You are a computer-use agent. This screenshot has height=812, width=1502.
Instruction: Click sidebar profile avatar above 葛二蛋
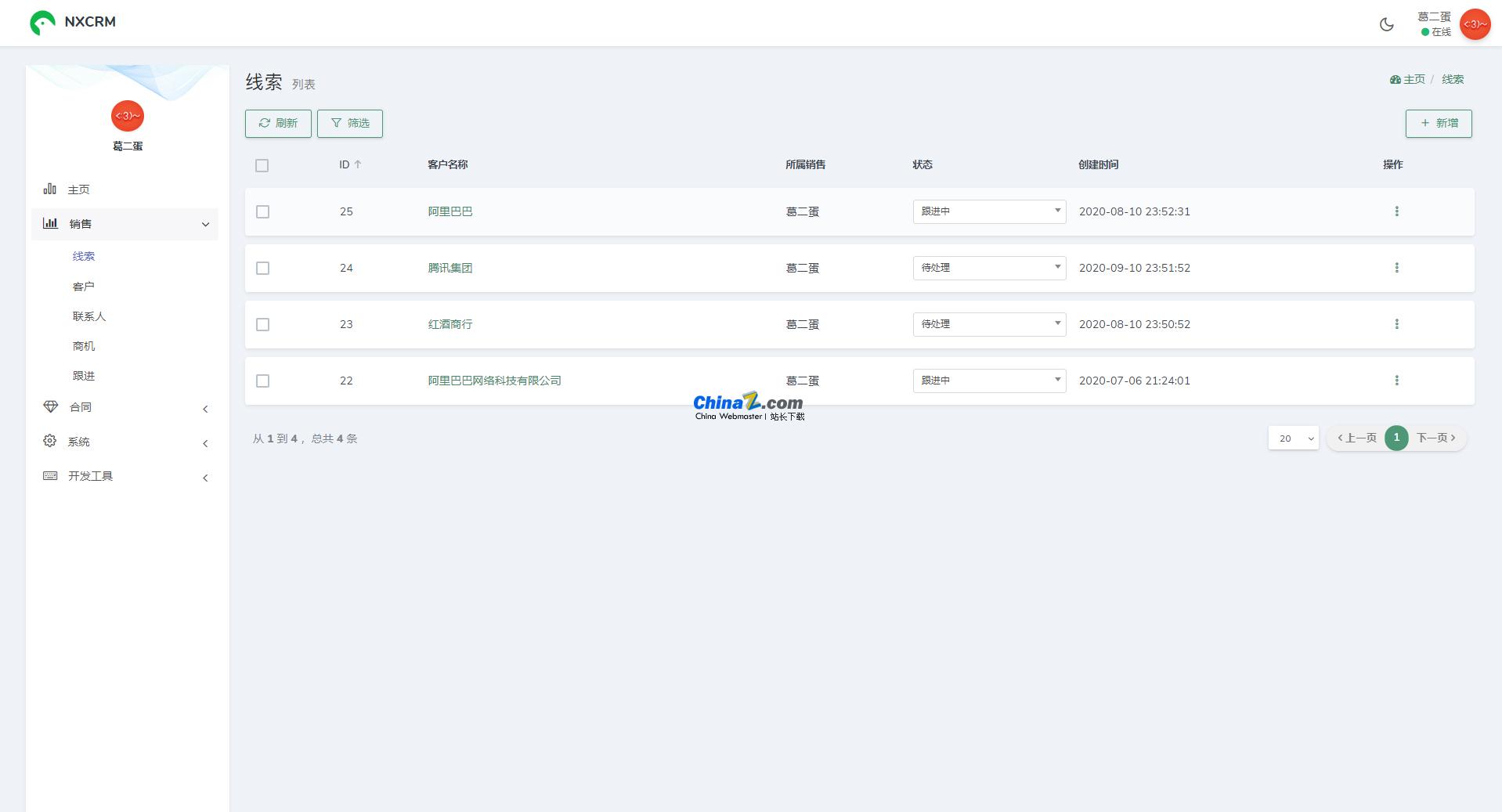pos(128,116)
